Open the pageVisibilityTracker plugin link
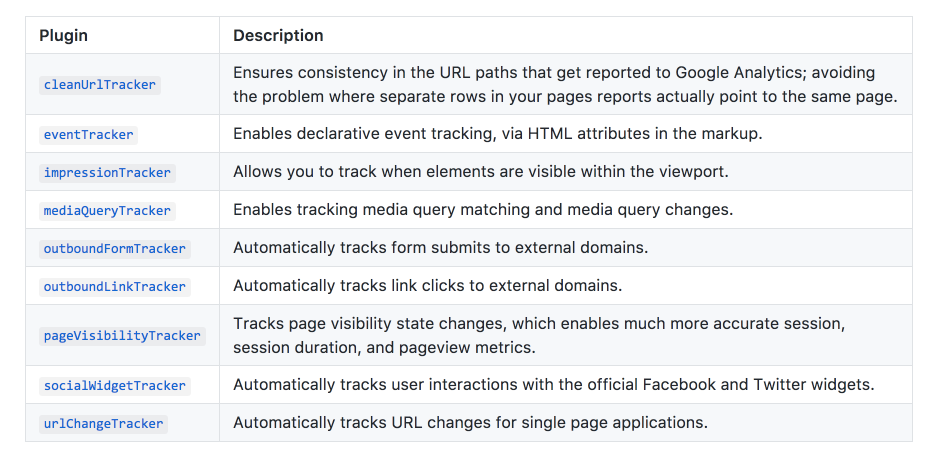Image resolution: width=950 pixels, height=456 pixels. pyautogui.click(x=122, y=336)
